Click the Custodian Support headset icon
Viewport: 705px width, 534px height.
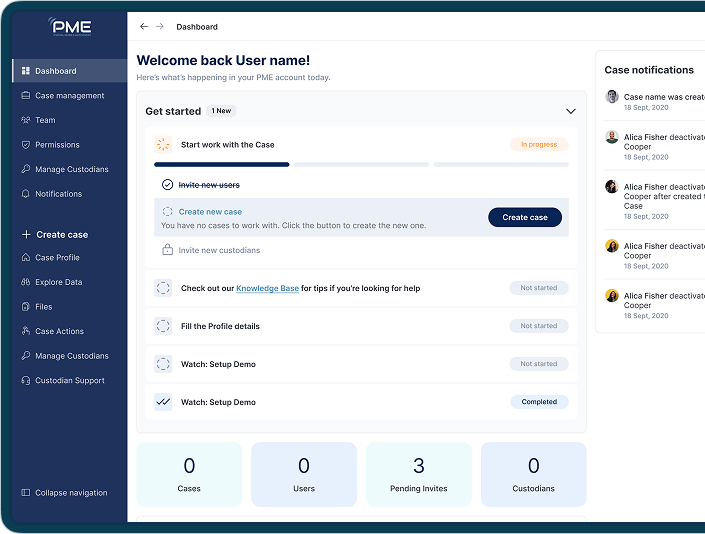click(26, 381)
